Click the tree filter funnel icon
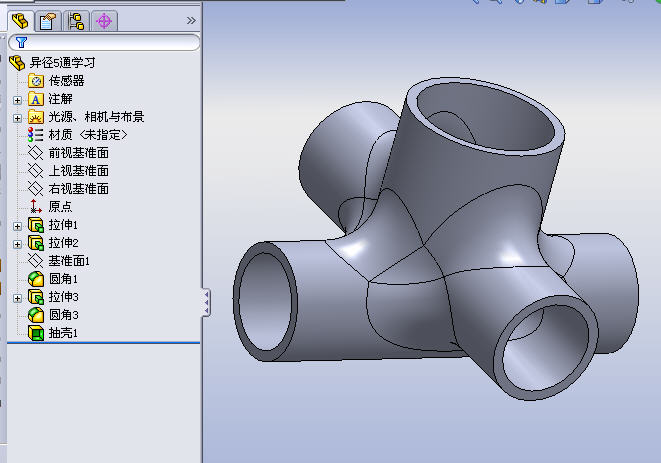The height and width of the screenshot is (463, 661). pyautogui.click(x=21, y=42)
